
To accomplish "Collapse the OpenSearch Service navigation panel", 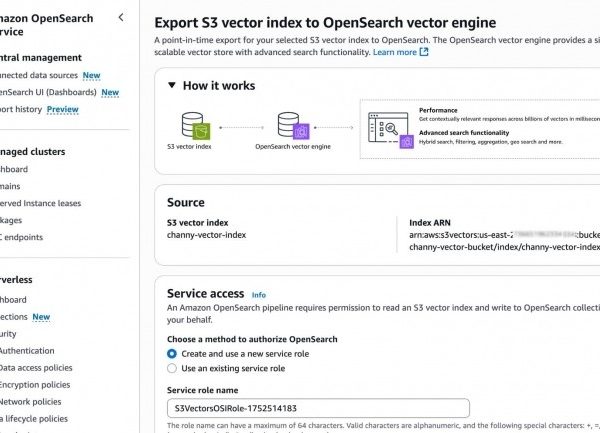I will coord(121,18).
